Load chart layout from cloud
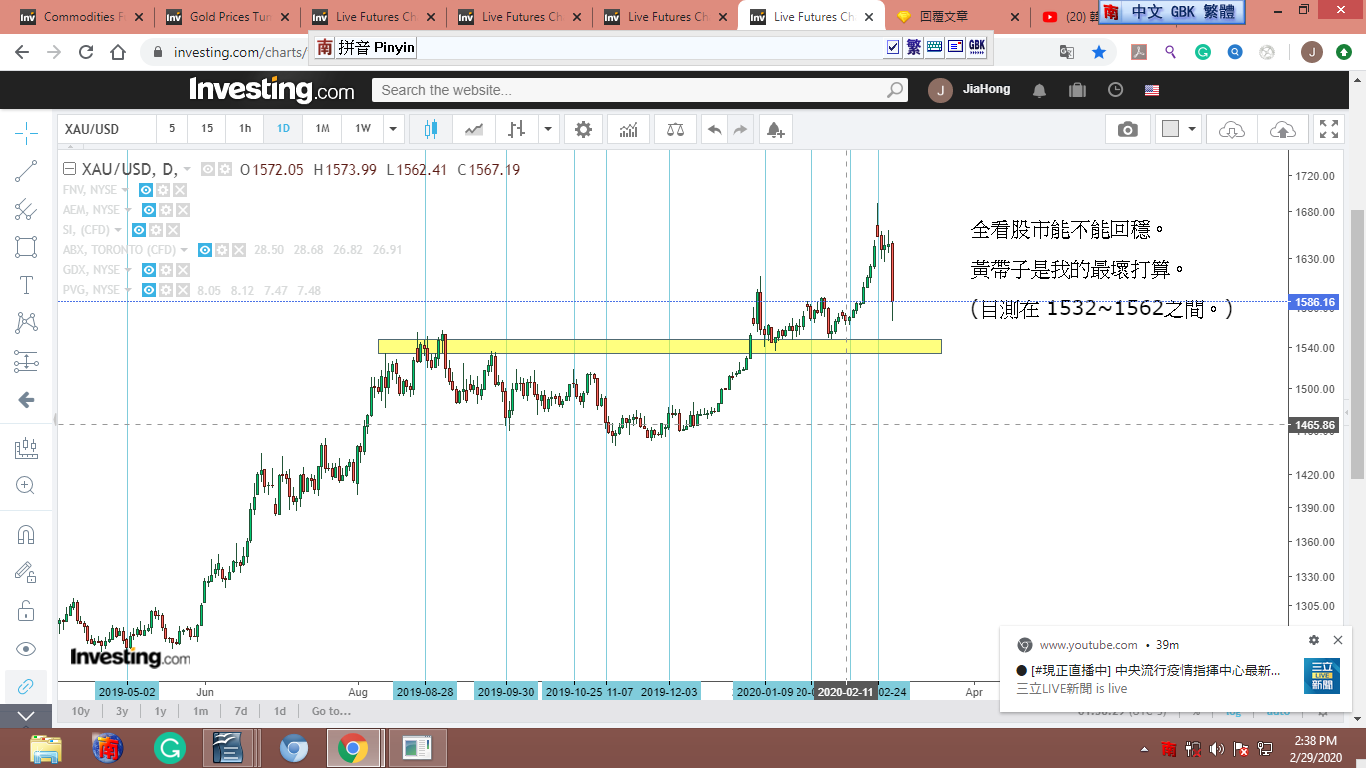The image size is (1366, 768). (x=1232, y=129)
